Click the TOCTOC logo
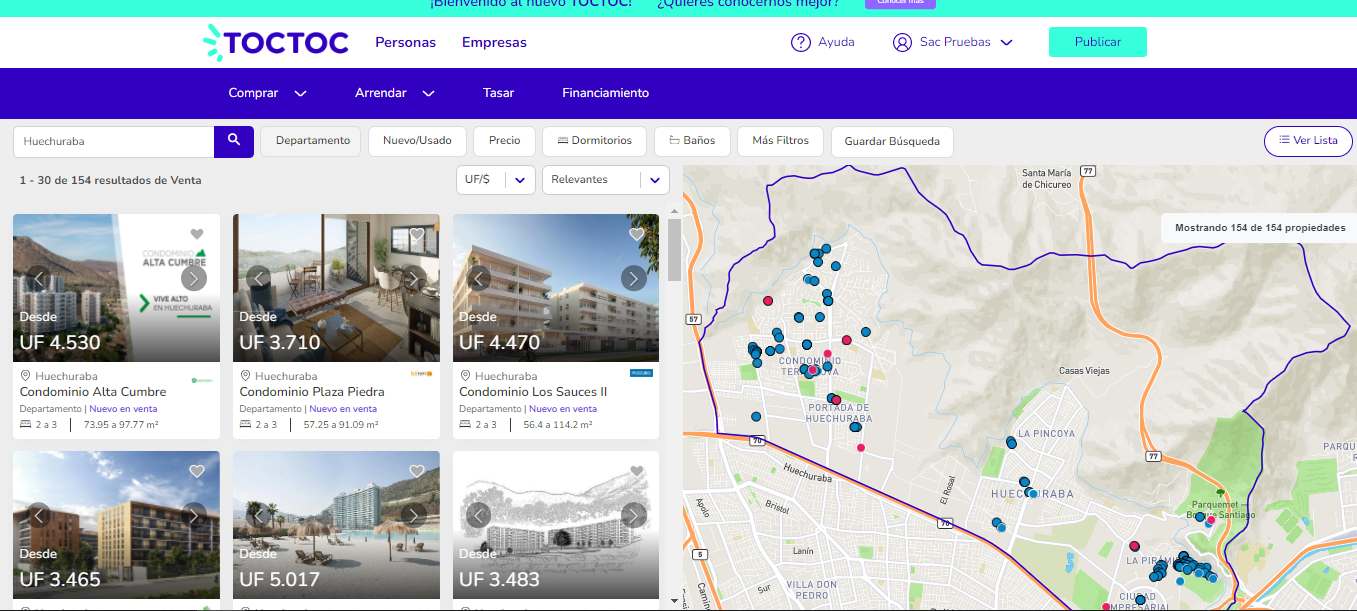Screen dimensions: 1357x611 (276, 43)
